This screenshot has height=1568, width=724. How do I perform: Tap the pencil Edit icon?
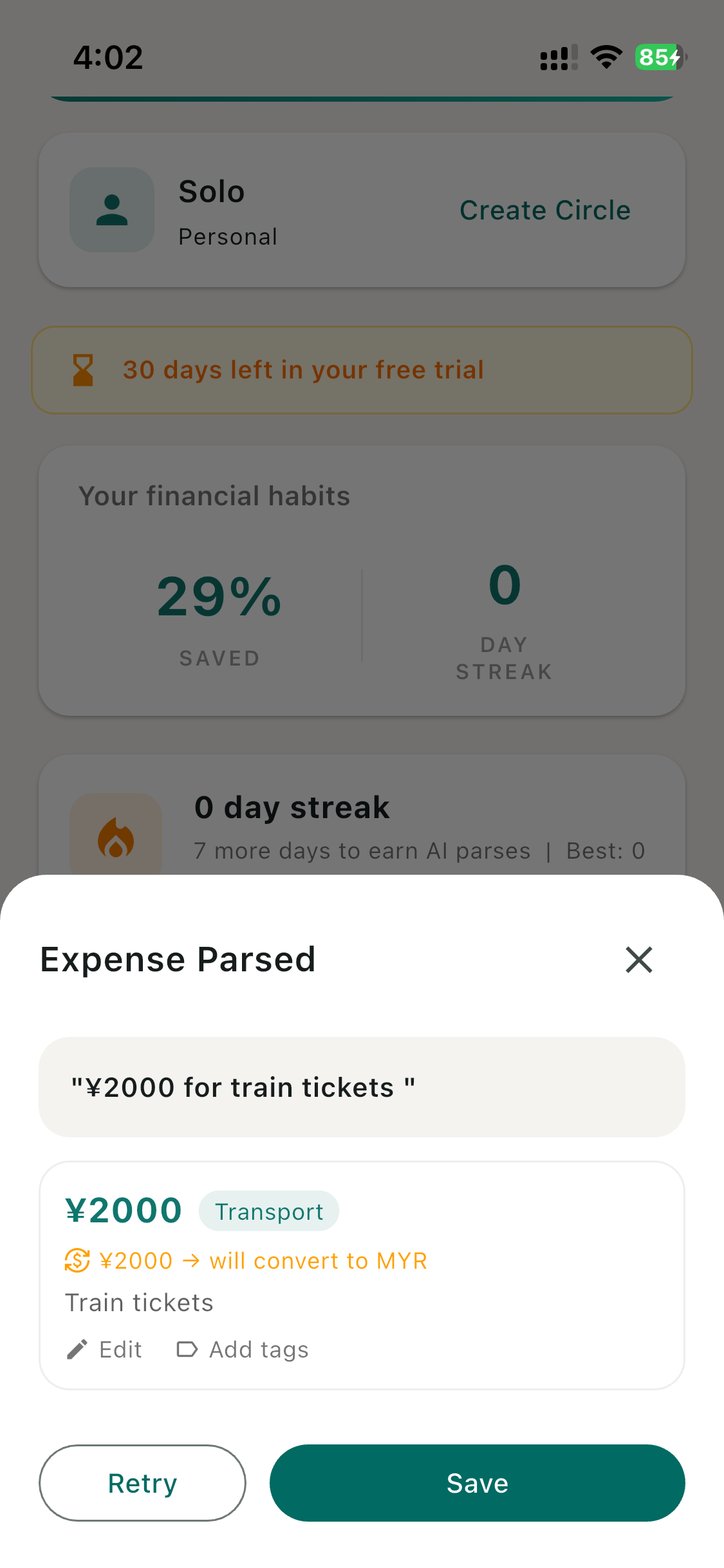(77, 1349)
